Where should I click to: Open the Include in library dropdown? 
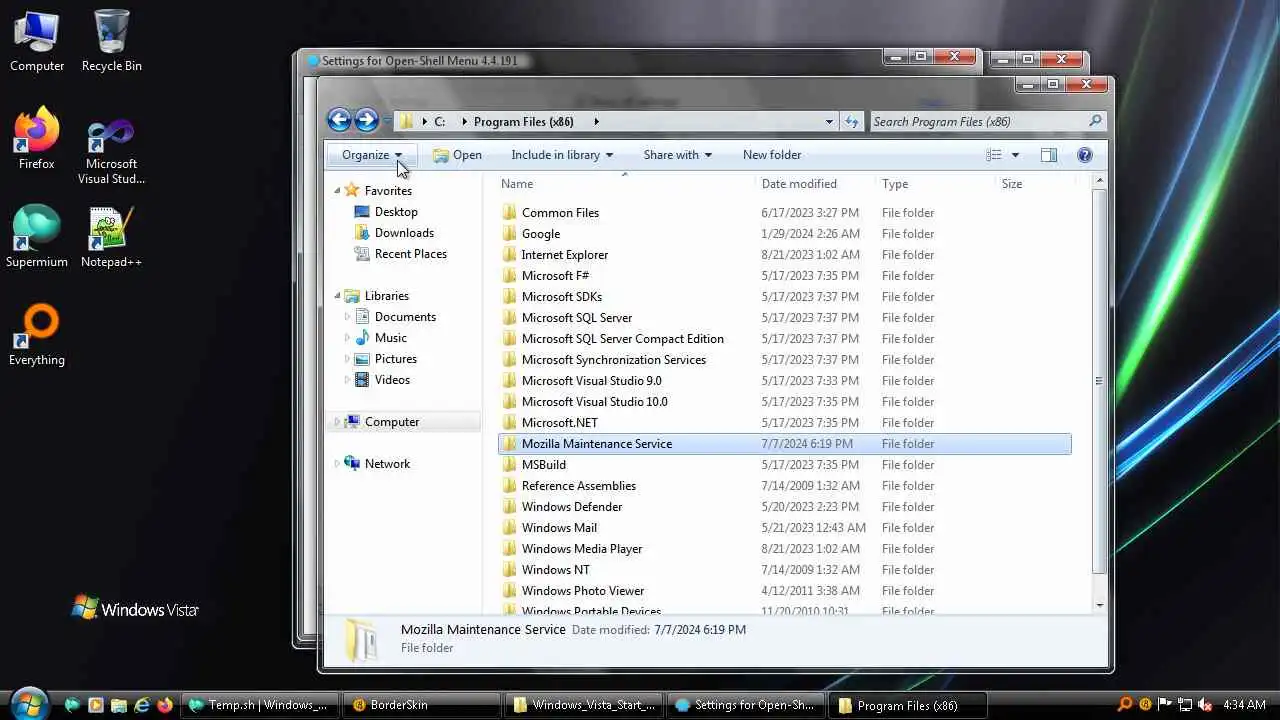562,155
